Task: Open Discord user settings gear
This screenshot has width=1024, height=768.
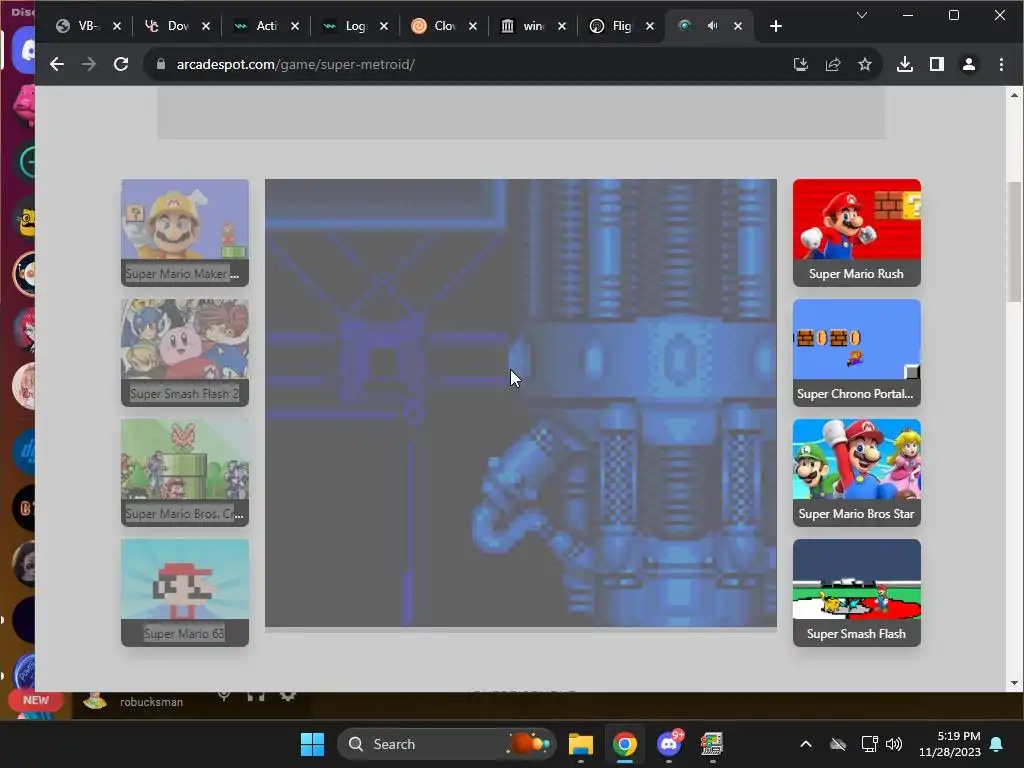Action: (288, 696)
